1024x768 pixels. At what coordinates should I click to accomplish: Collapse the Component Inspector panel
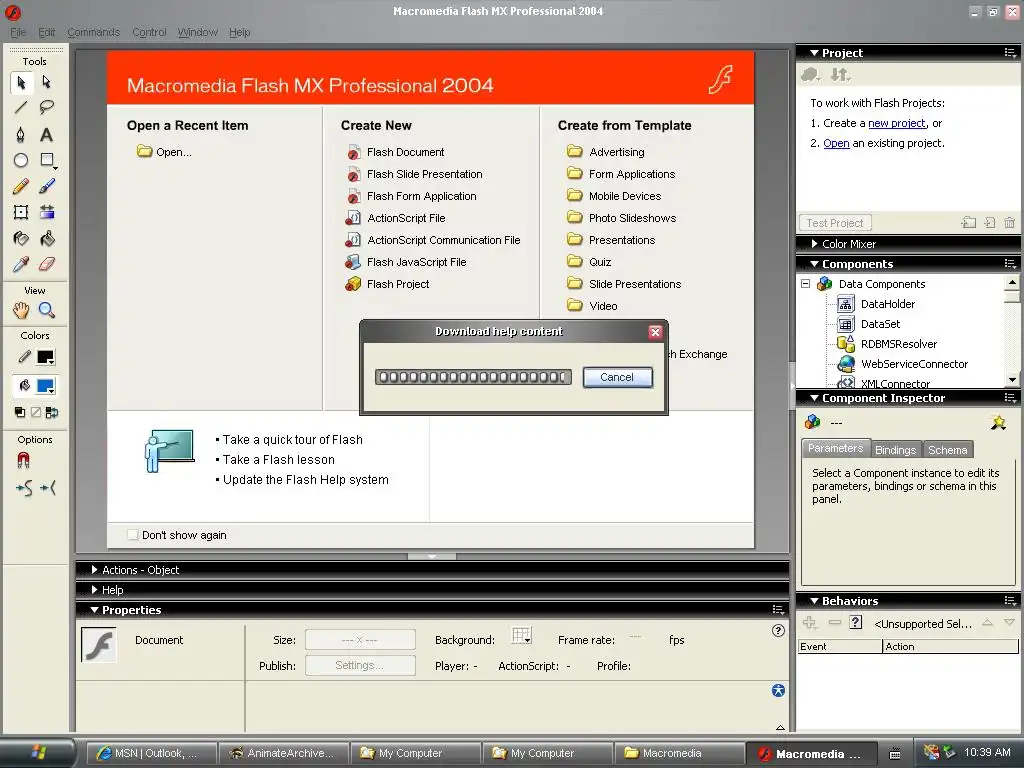tap(814, 398)
